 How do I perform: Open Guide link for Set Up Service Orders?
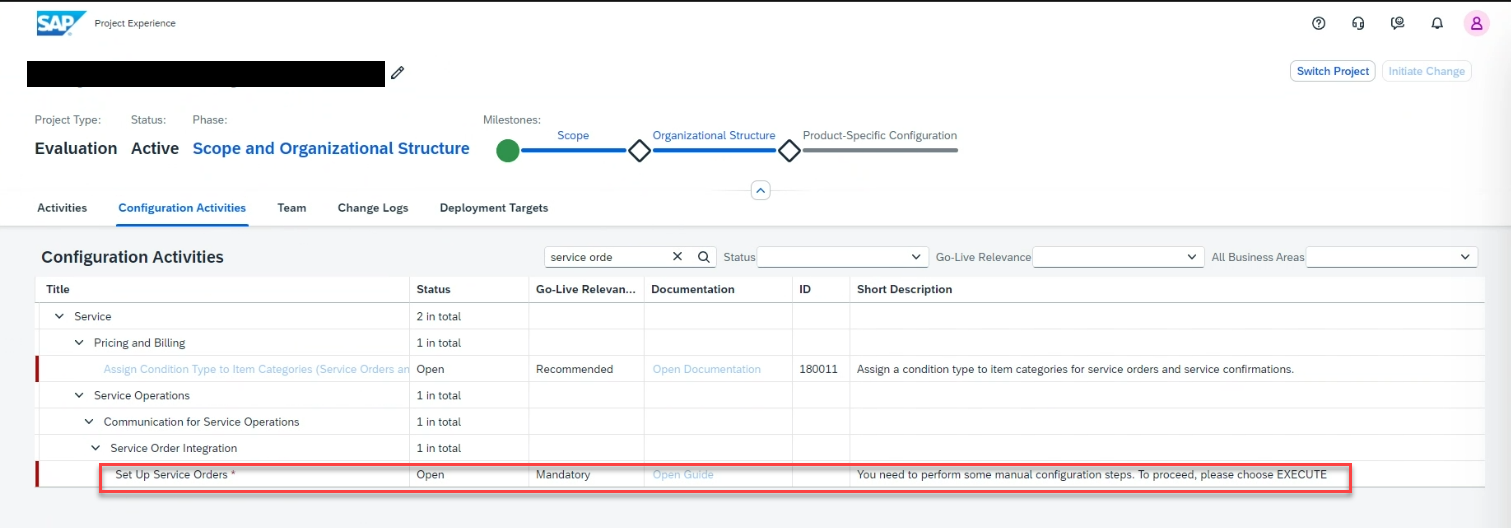click(x=683, y=474)
